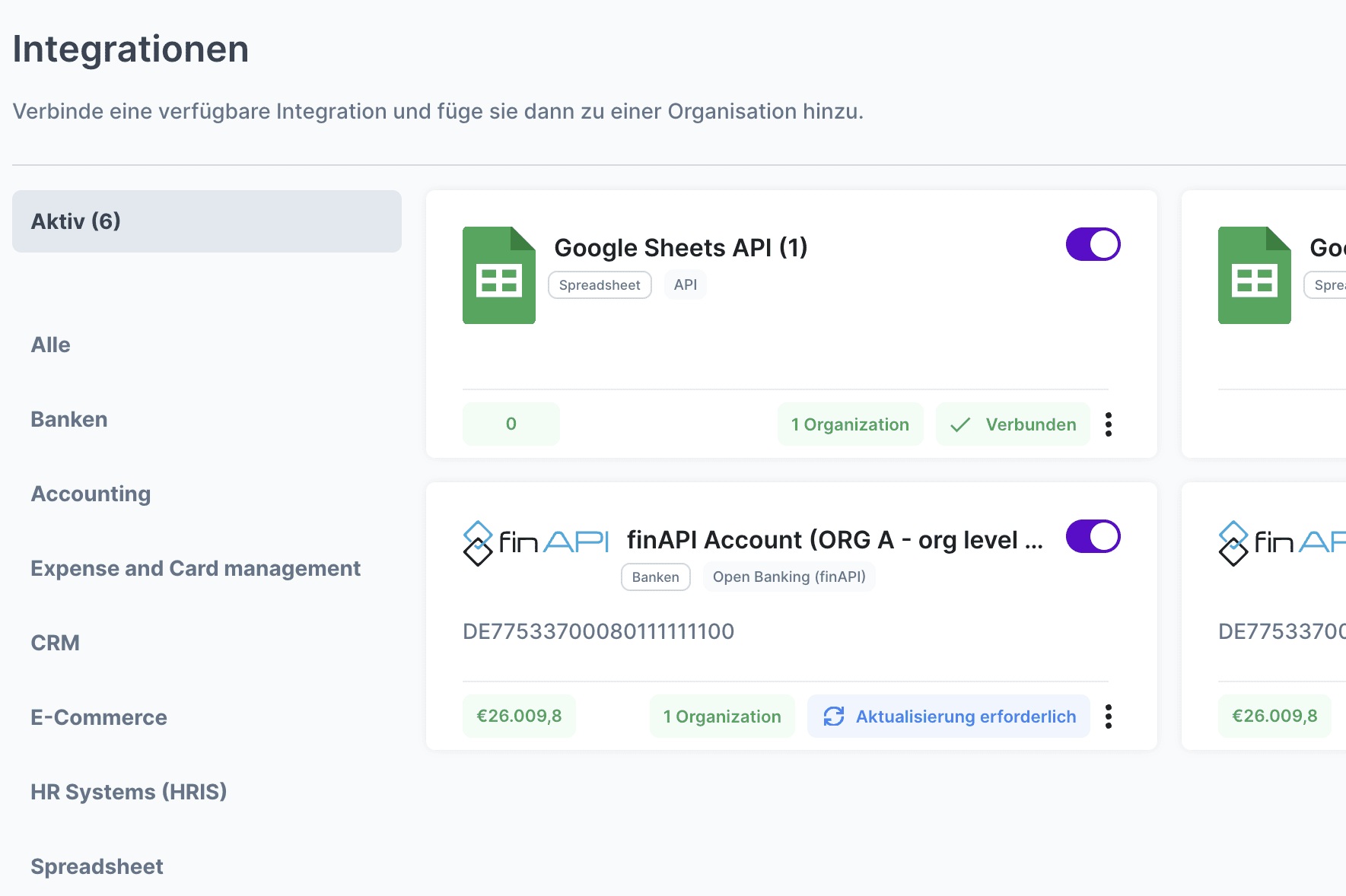Filter integrations by Banken in sidebar
Viewport: 1346px width, 896px height.
click(x=68, y=419)
